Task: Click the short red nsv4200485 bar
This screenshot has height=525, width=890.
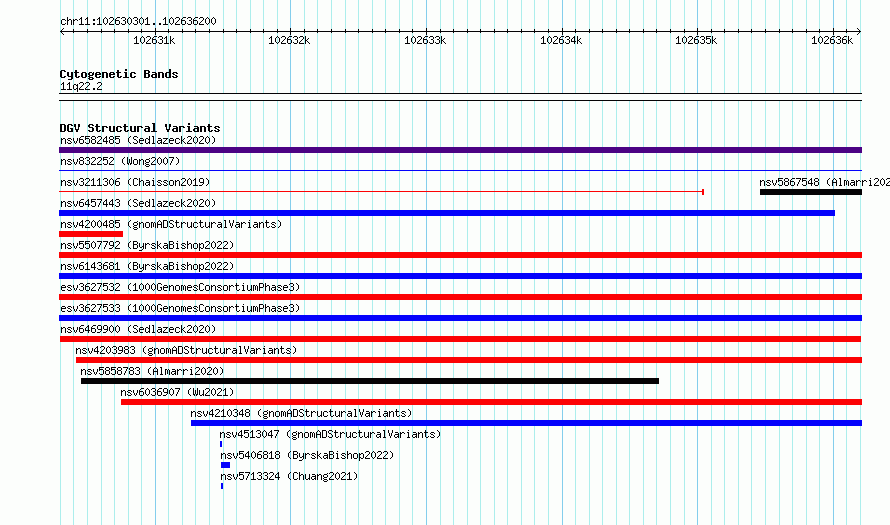Action: coord(91,234)
